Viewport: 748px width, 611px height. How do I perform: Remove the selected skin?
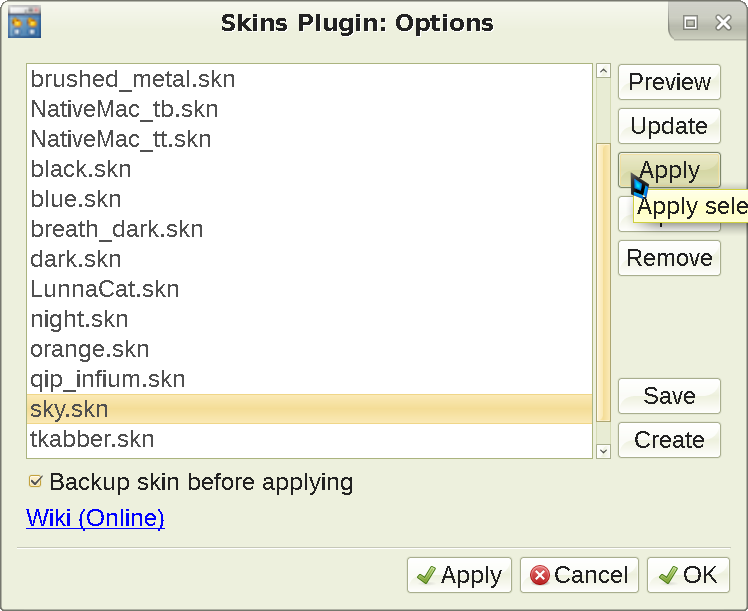[669, 258]
